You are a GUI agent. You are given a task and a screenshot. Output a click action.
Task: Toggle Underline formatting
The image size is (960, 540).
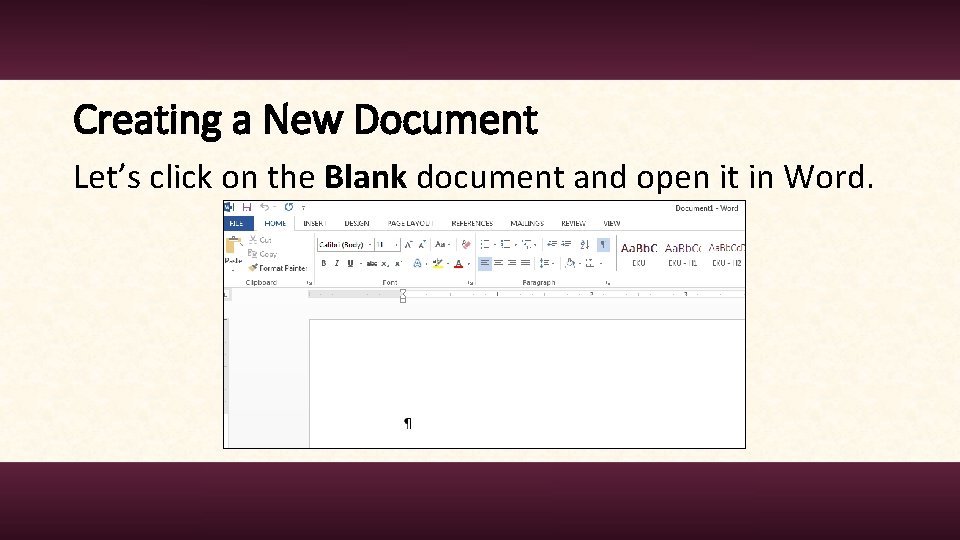[350, 263]
